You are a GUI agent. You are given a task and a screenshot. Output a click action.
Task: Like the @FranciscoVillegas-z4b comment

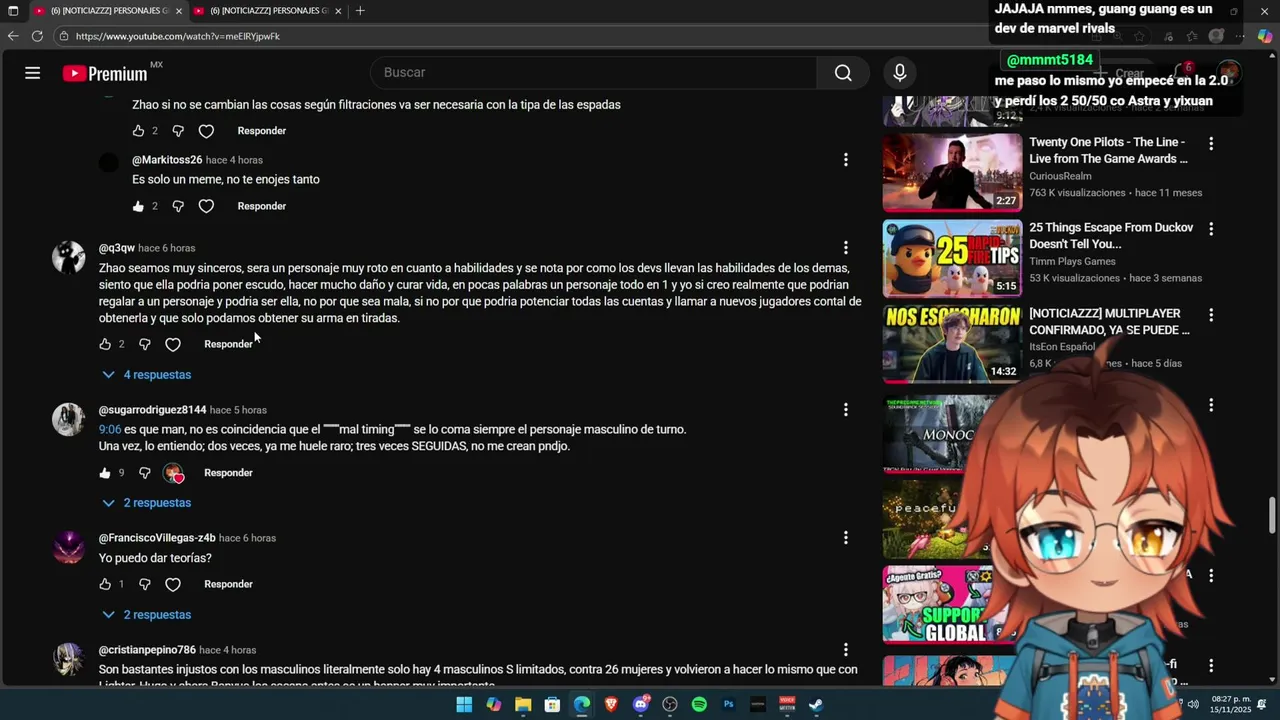(105, 584)
